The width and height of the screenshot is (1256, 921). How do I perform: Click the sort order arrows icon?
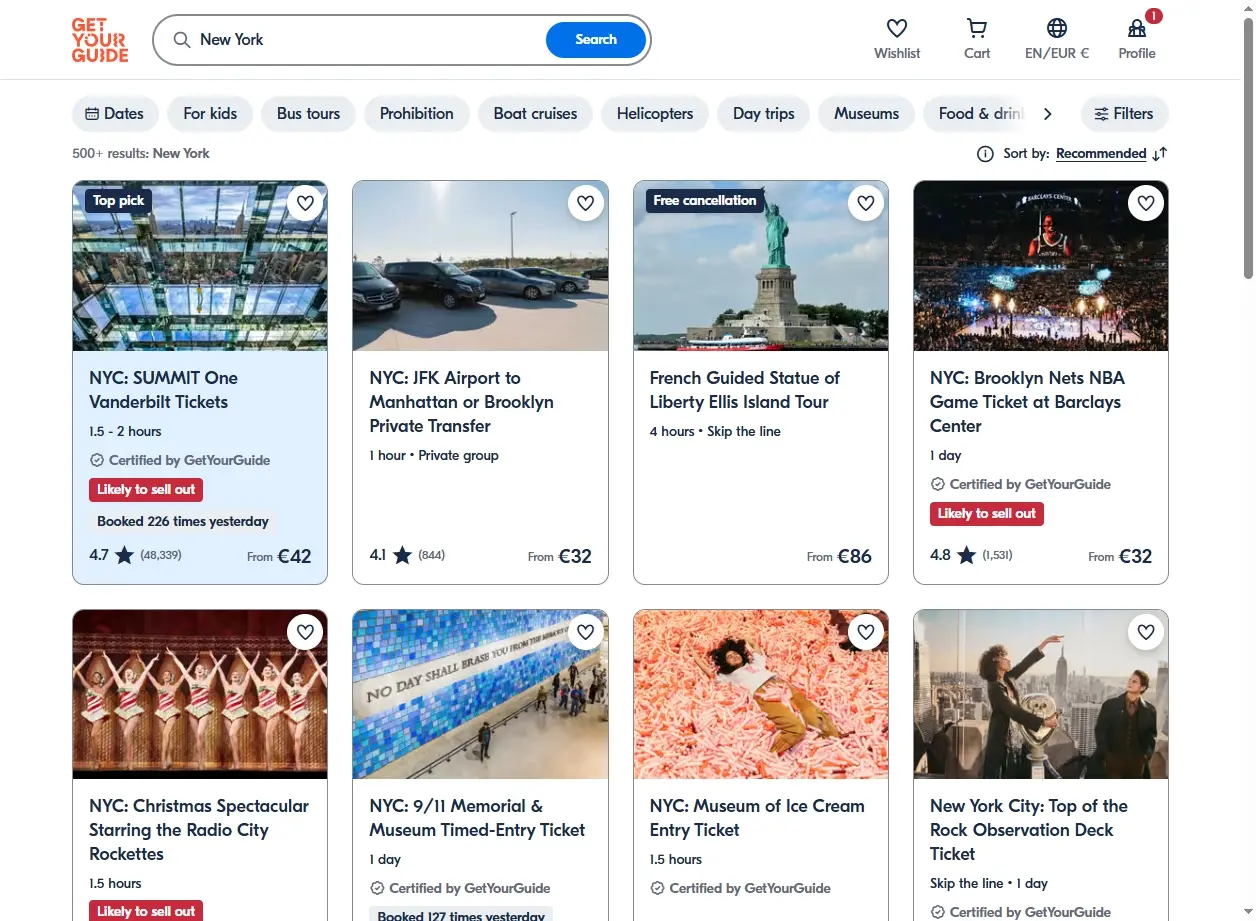1160,154
